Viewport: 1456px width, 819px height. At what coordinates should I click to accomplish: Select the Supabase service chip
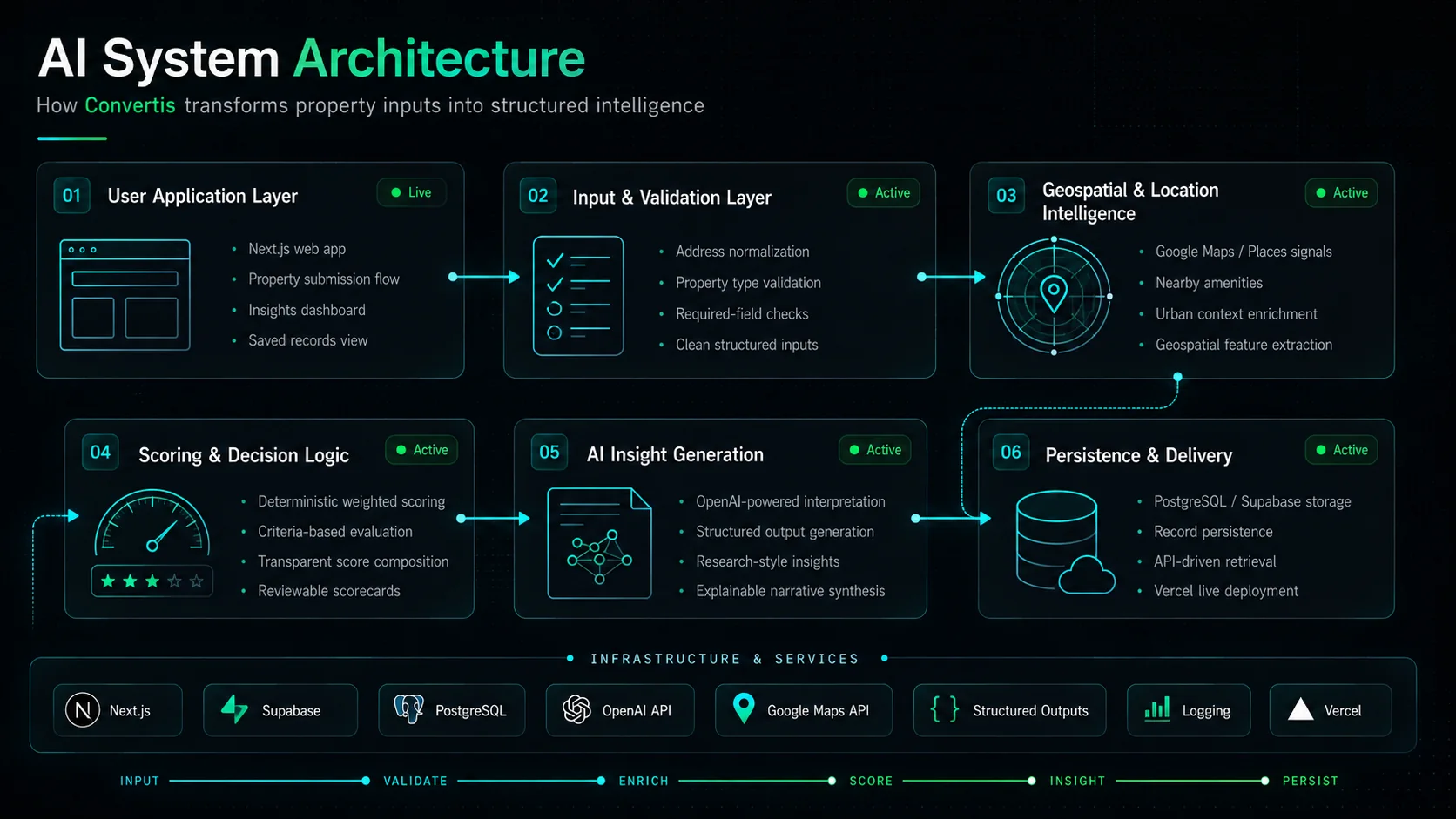[x=280, y=710]
